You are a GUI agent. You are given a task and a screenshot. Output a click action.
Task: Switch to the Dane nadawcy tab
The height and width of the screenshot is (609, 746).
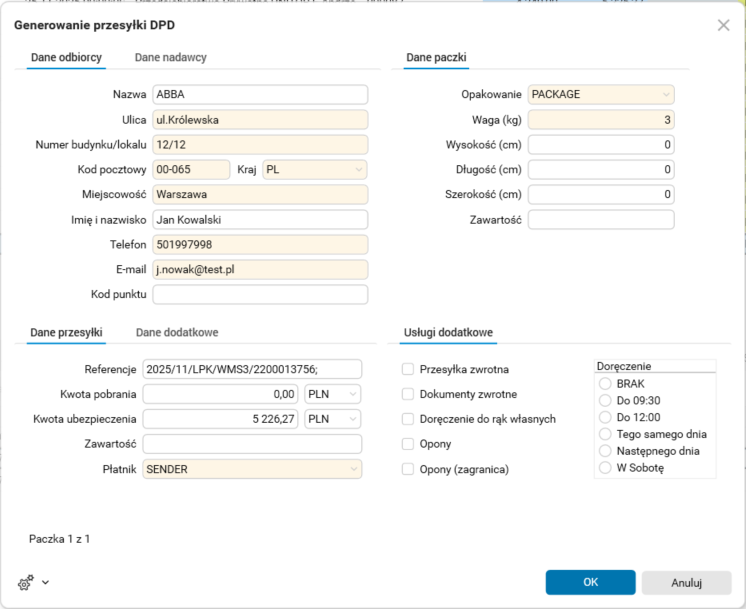point(171,58)
